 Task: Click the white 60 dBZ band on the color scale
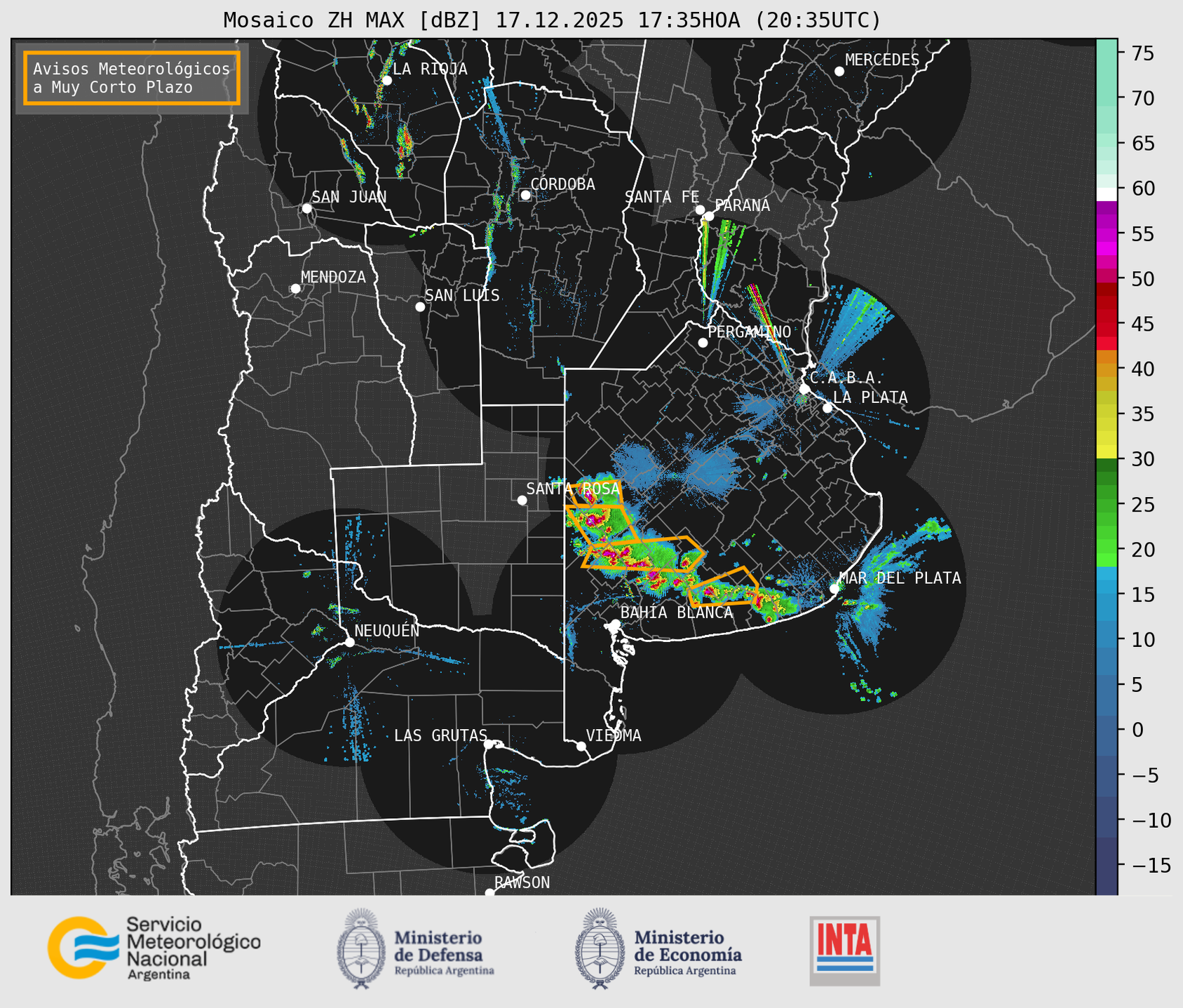(x=1107, y=194)
